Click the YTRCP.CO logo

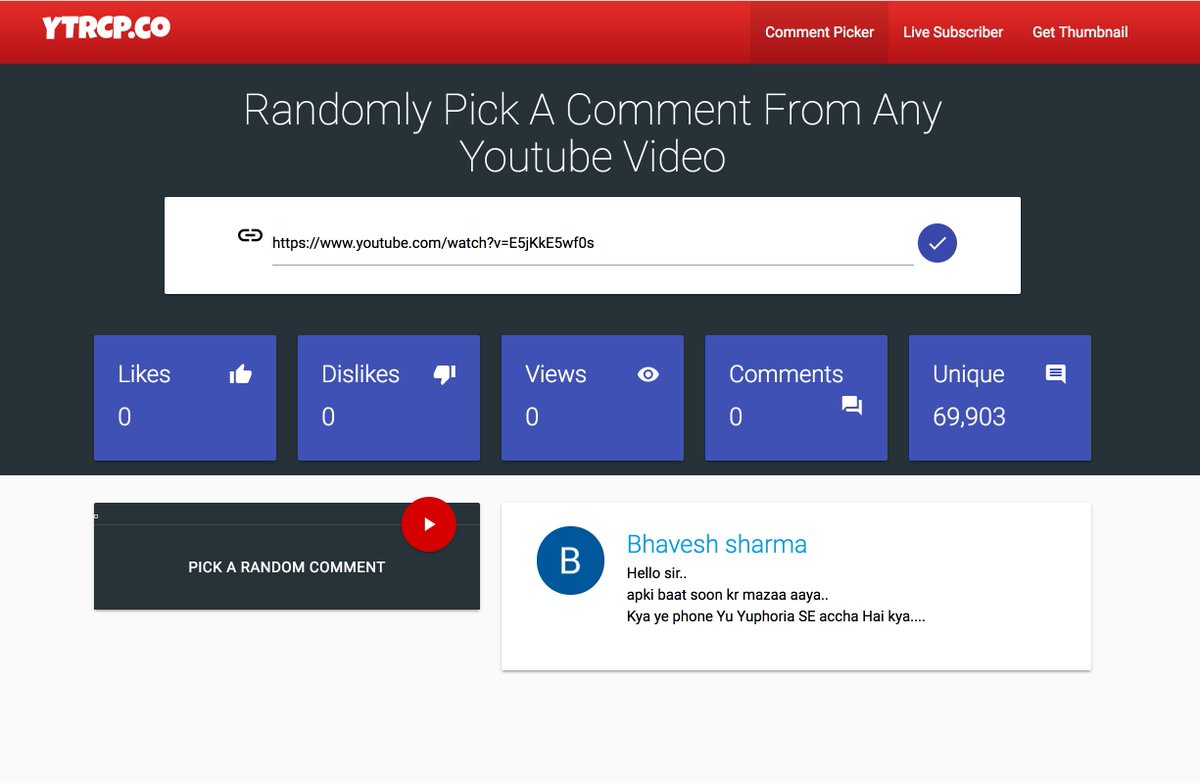(106, 27)
